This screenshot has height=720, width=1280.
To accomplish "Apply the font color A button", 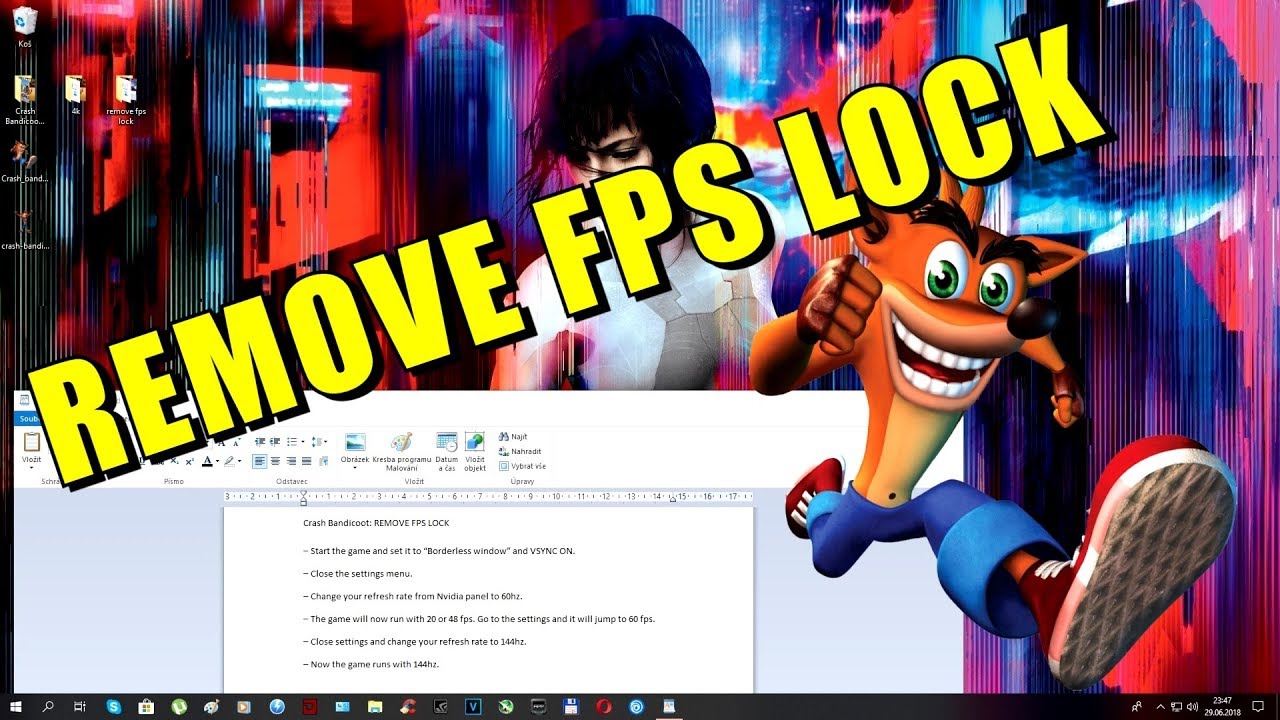I will click(207, 461).
